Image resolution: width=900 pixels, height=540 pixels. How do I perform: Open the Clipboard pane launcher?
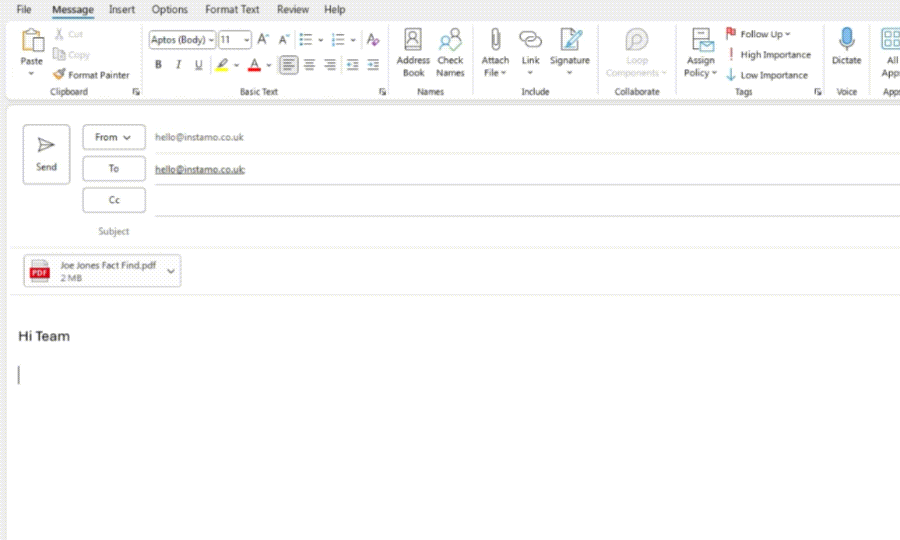[x=136, y=92]
